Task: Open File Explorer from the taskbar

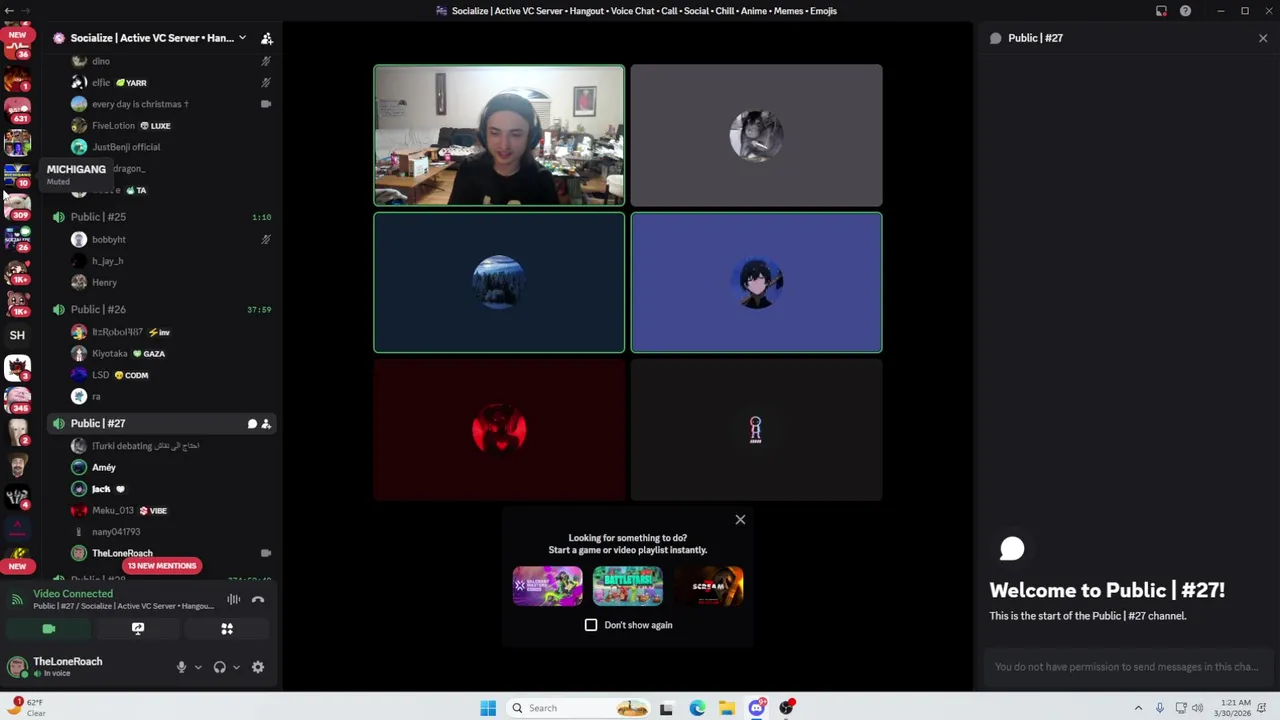Action: click(727, 708)
